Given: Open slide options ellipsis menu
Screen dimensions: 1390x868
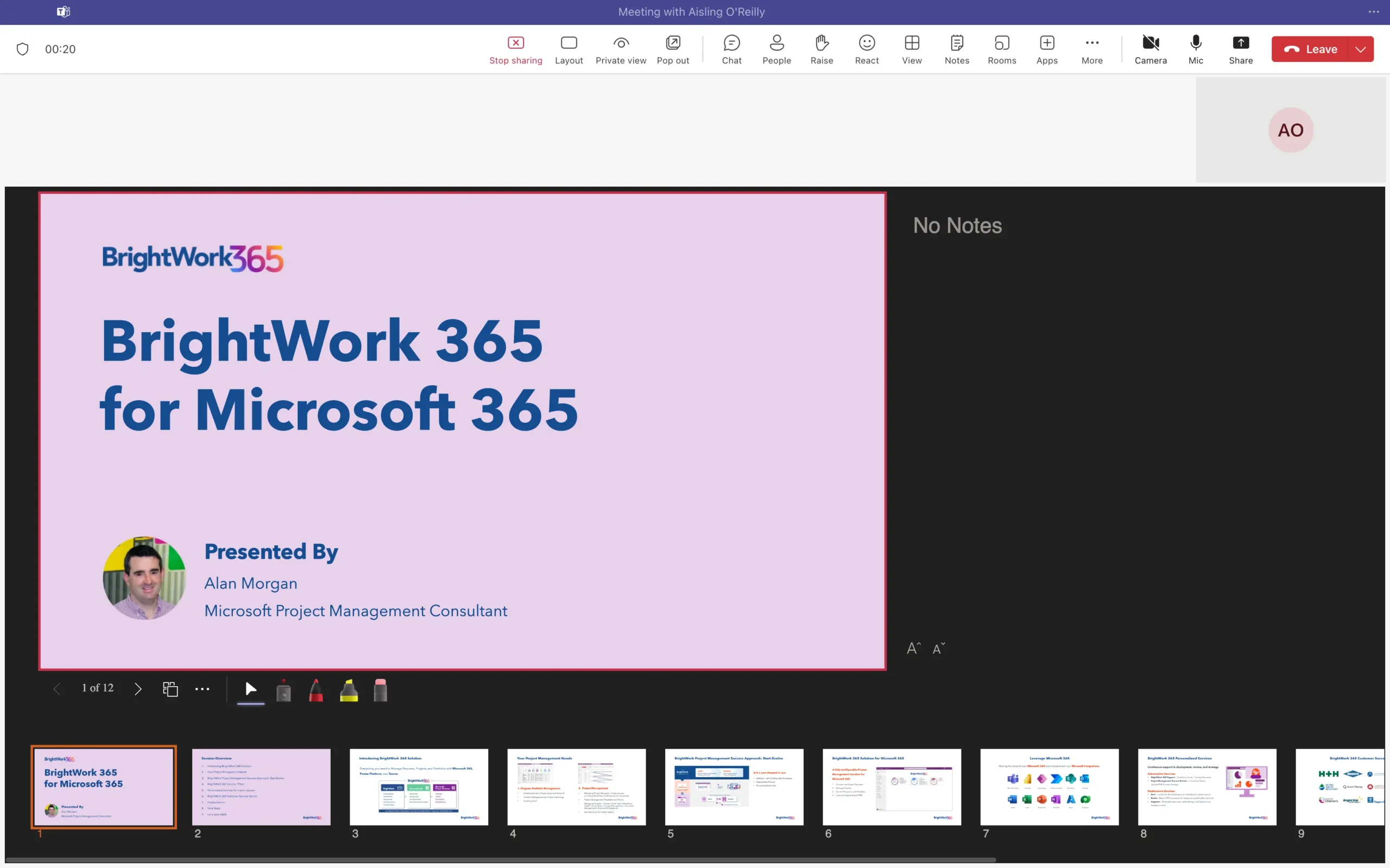Looking at the screenshot, I should pyautogui.click(x=202, y=689).
